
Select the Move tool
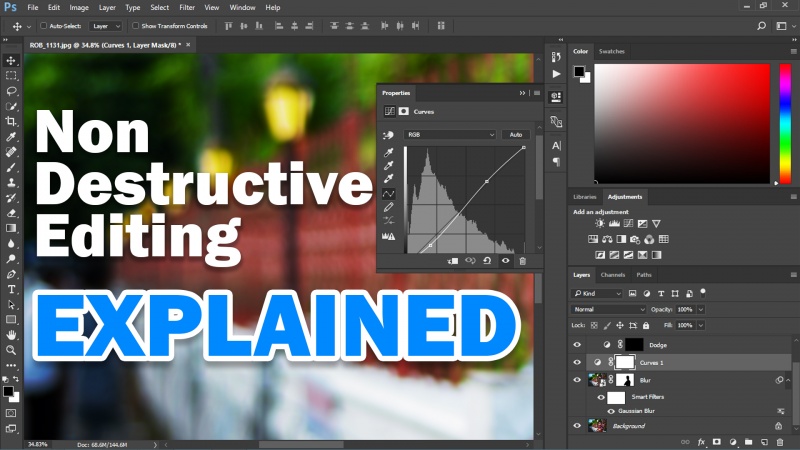pos(11,60)
